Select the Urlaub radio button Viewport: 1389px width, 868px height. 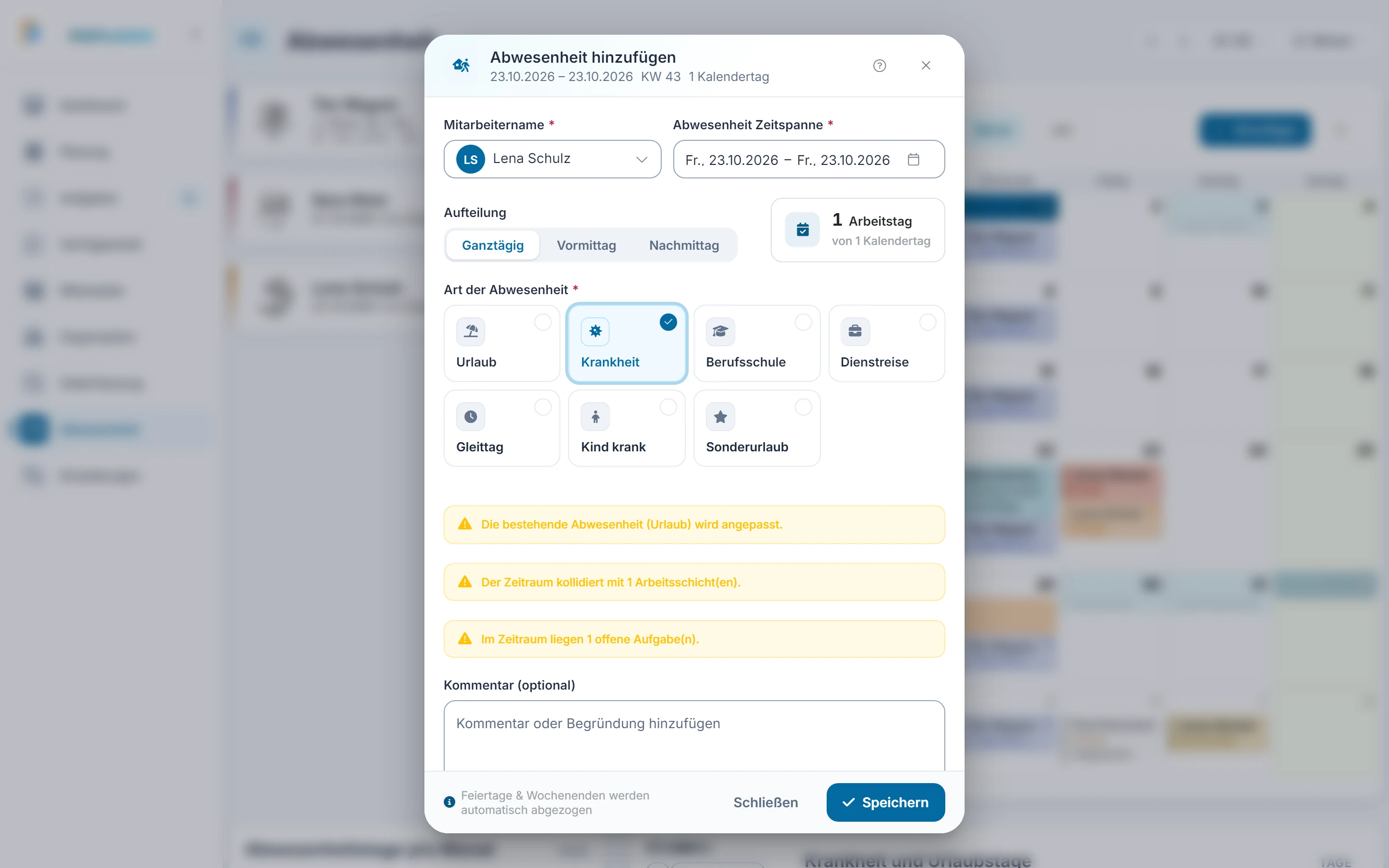(543, 322)
